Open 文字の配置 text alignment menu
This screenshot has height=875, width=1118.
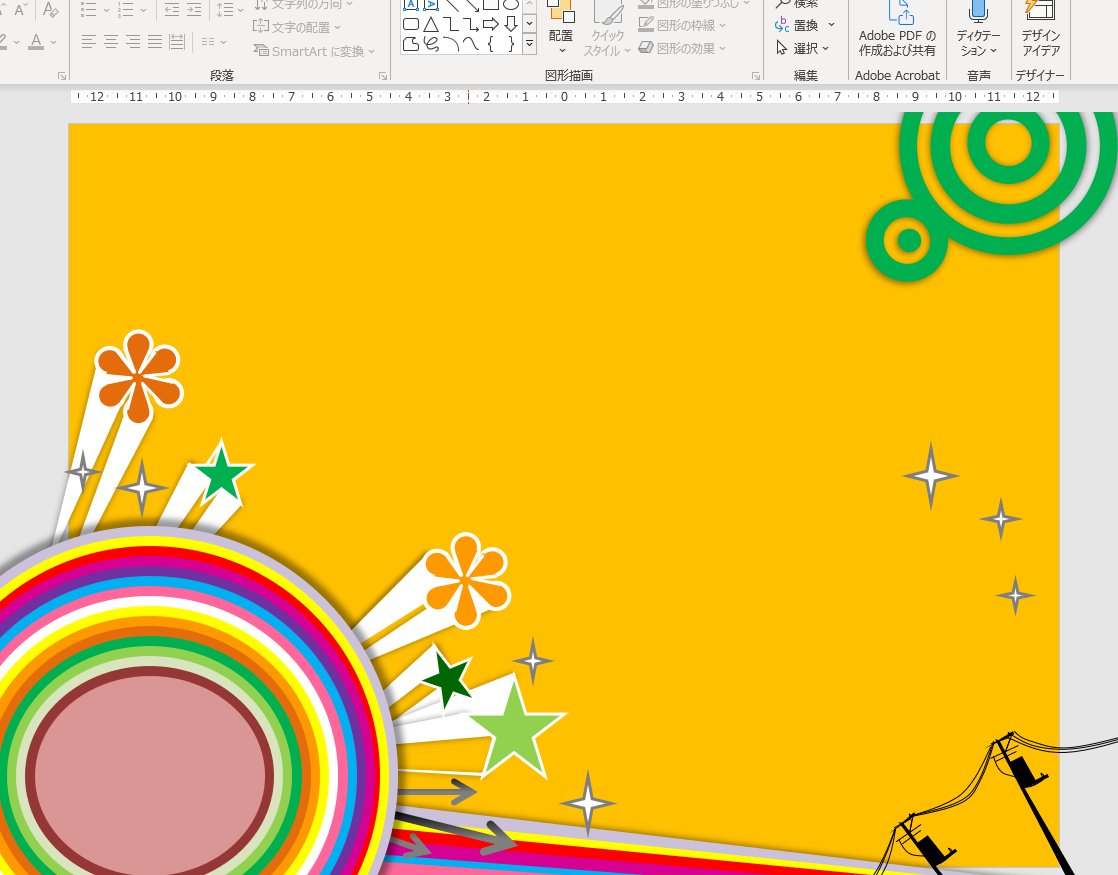(297, 27)
